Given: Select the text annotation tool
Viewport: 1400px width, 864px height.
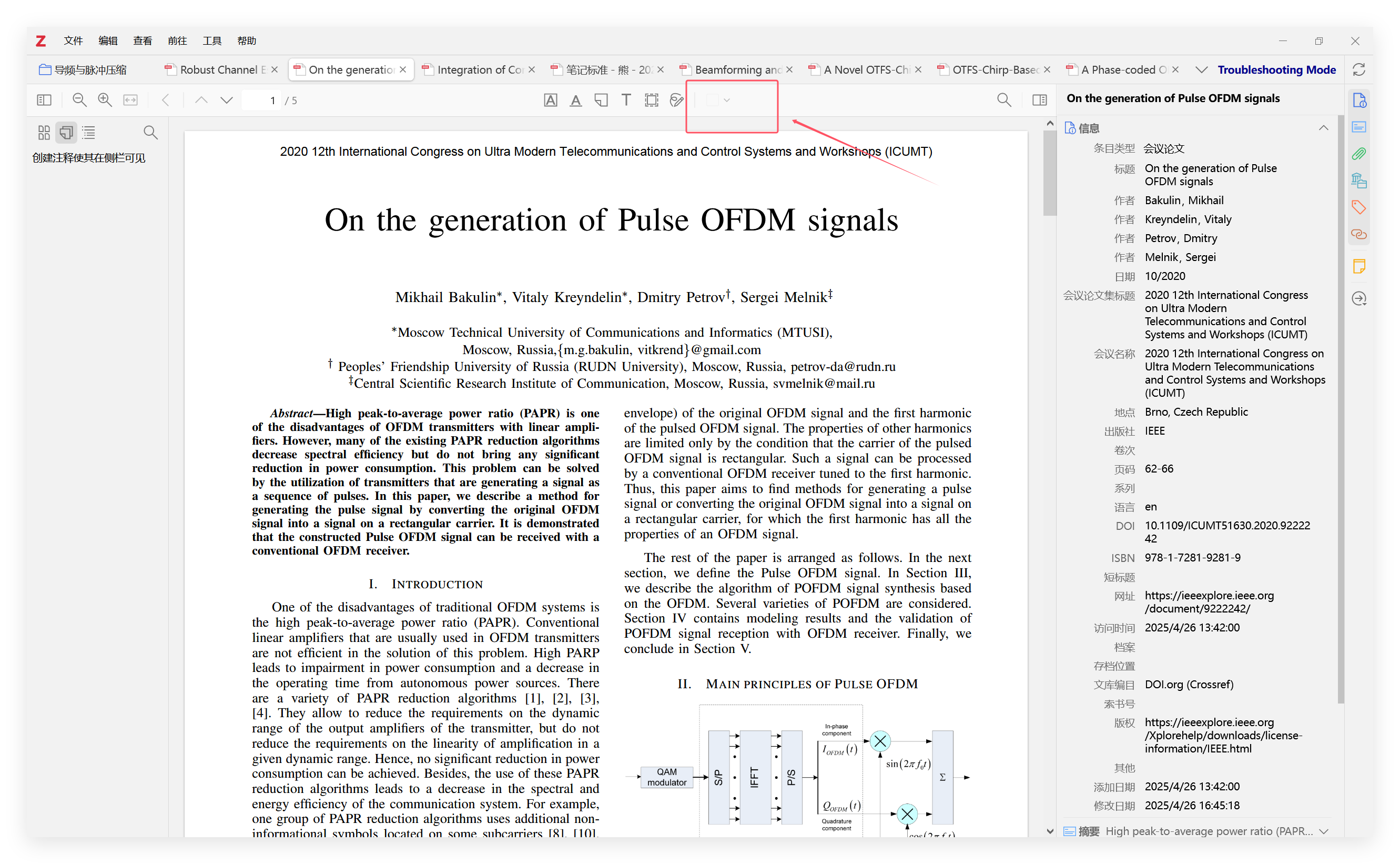Looking at the screenshot, I should click(x=626, y=101).
